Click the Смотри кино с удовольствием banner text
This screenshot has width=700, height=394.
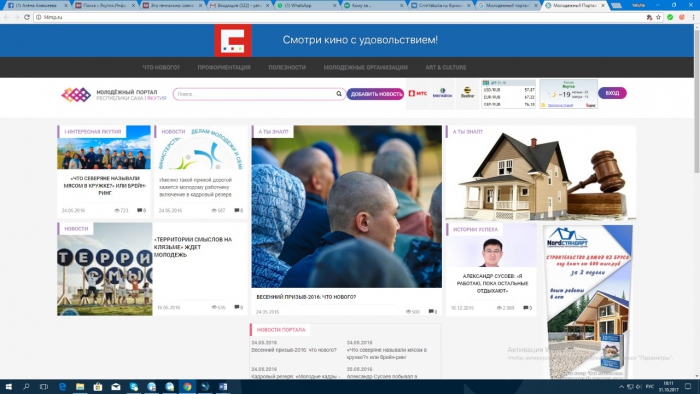click(360, 40)
